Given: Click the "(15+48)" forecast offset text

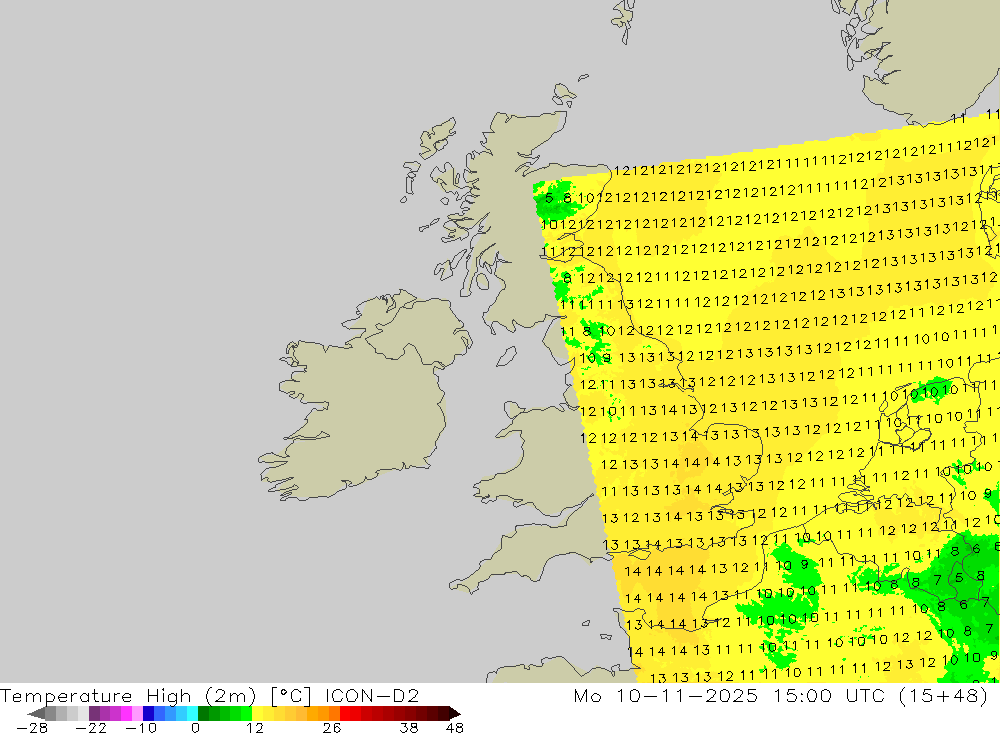Looking at the screenshot, I should pos(943,695).
